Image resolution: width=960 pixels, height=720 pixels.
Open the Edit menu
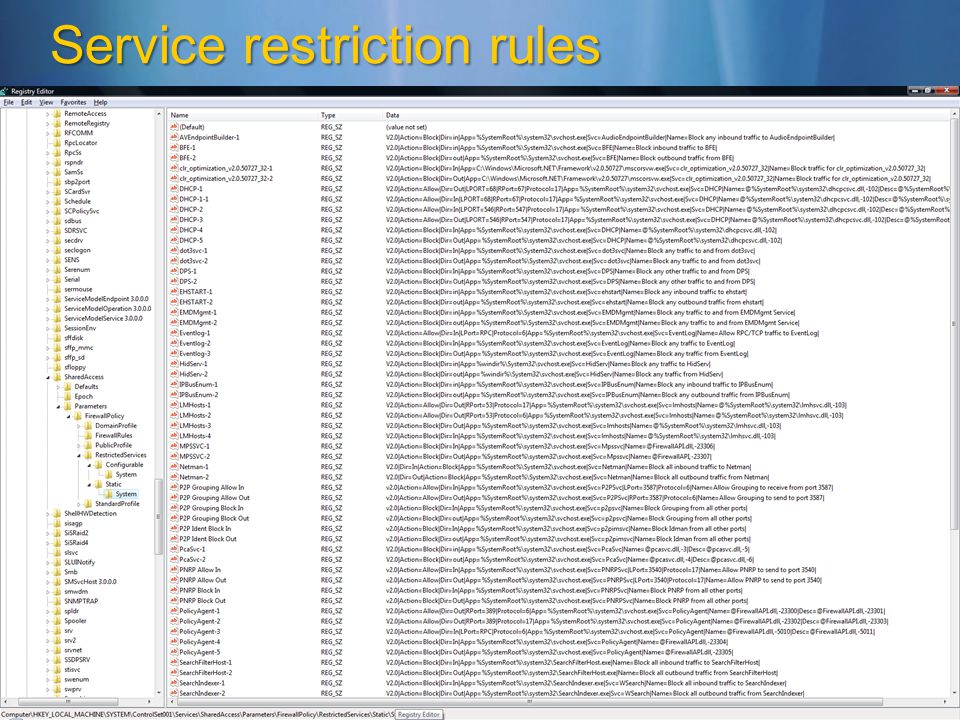(26, 102)
